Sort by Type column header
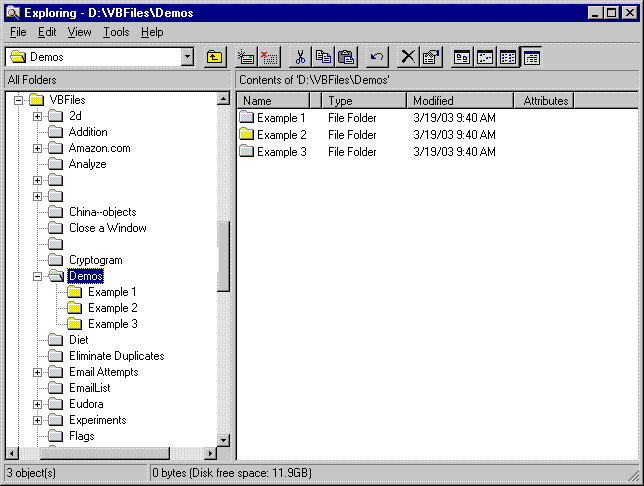 [x=364, y=101]
